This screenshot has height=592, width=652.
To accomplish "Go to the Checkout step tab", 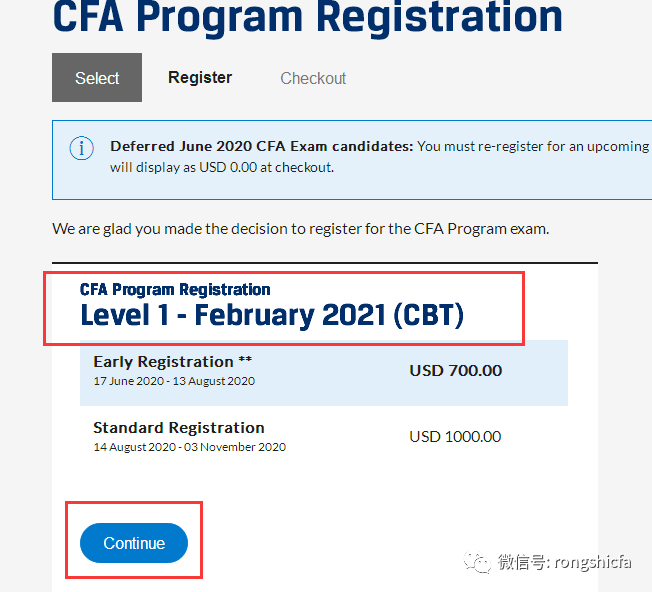I will [313, 78].
